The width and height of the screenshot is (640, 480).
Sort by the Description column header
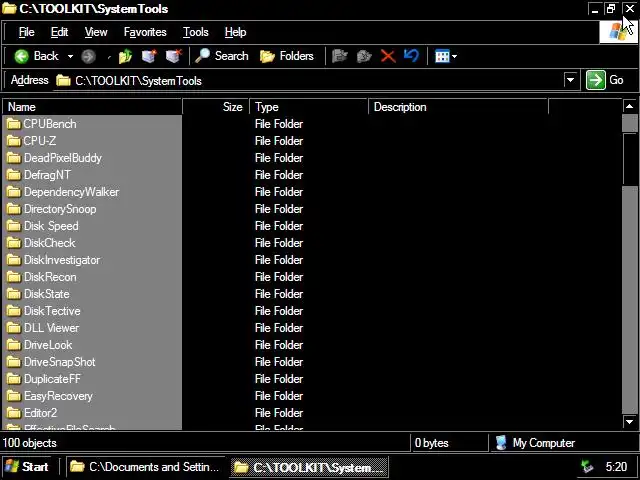click(x=458, y=107)
